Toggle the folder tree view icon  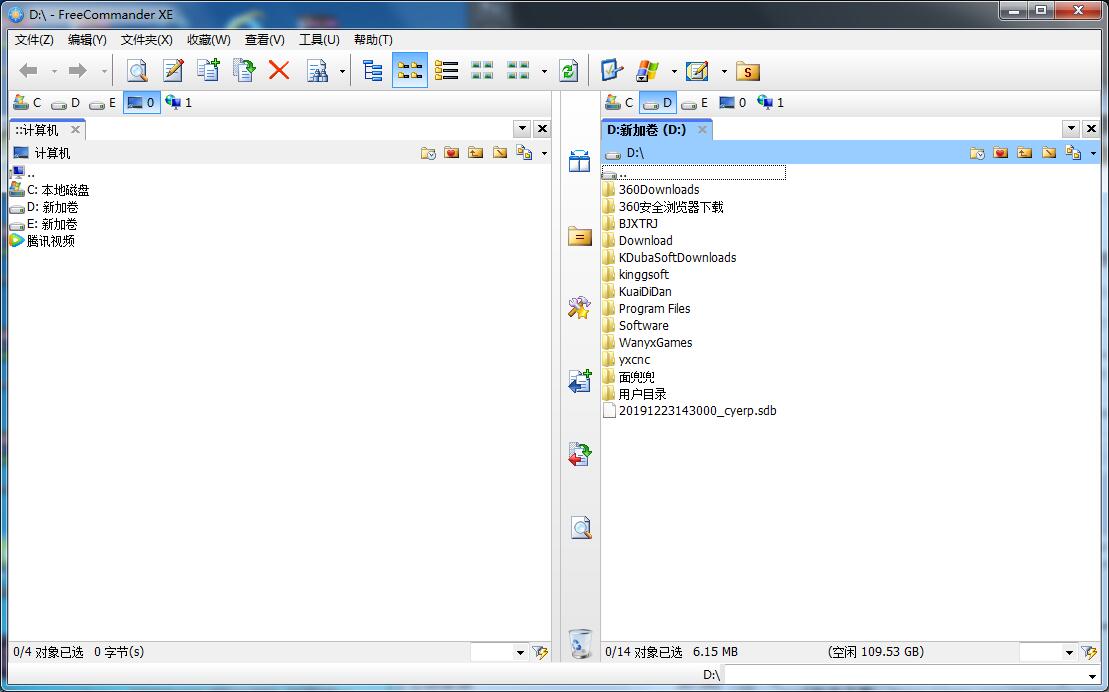point(372,71)
